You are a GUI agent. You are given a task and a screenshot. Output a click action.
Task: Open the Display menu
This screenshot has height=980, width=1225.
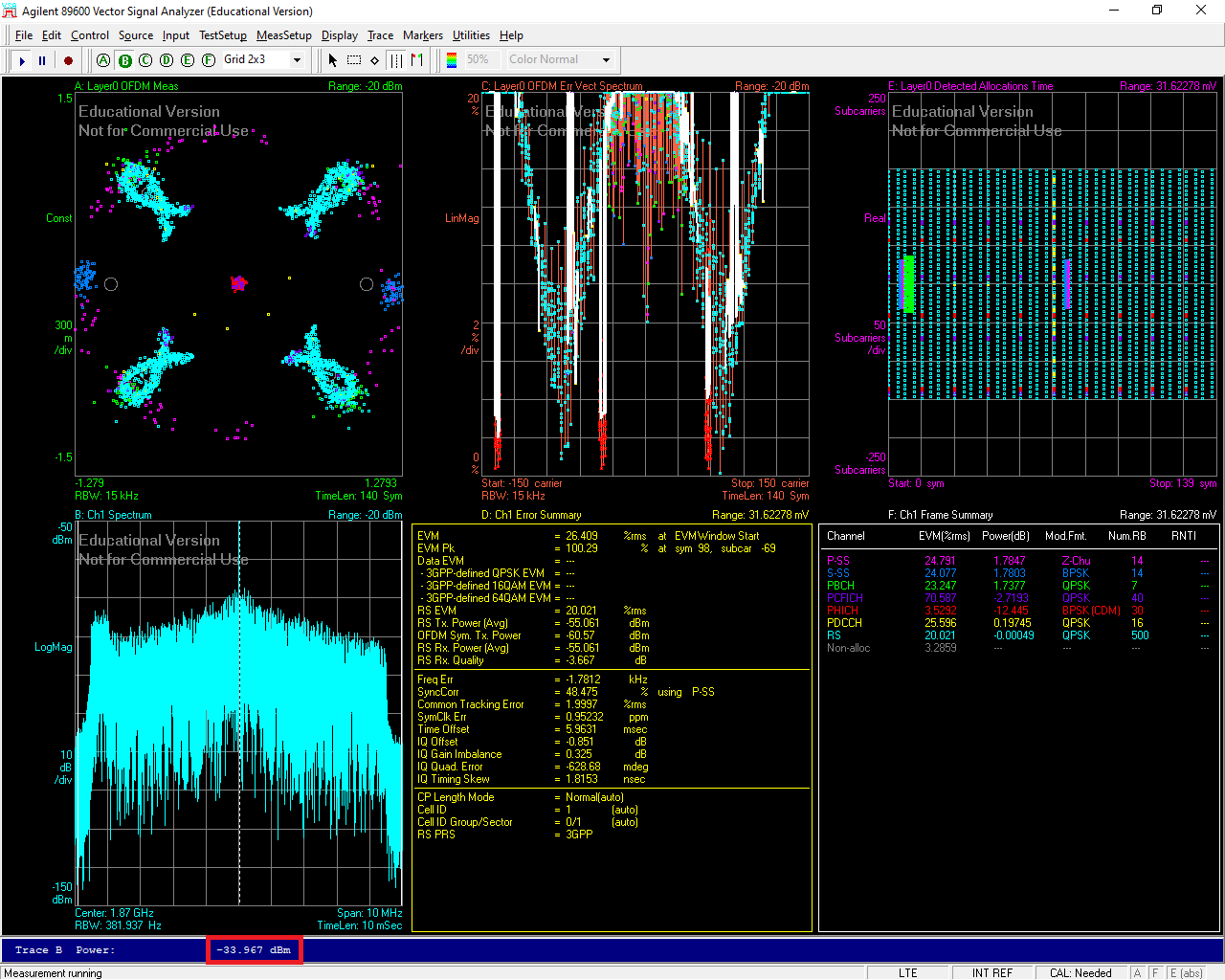(340, 35)
